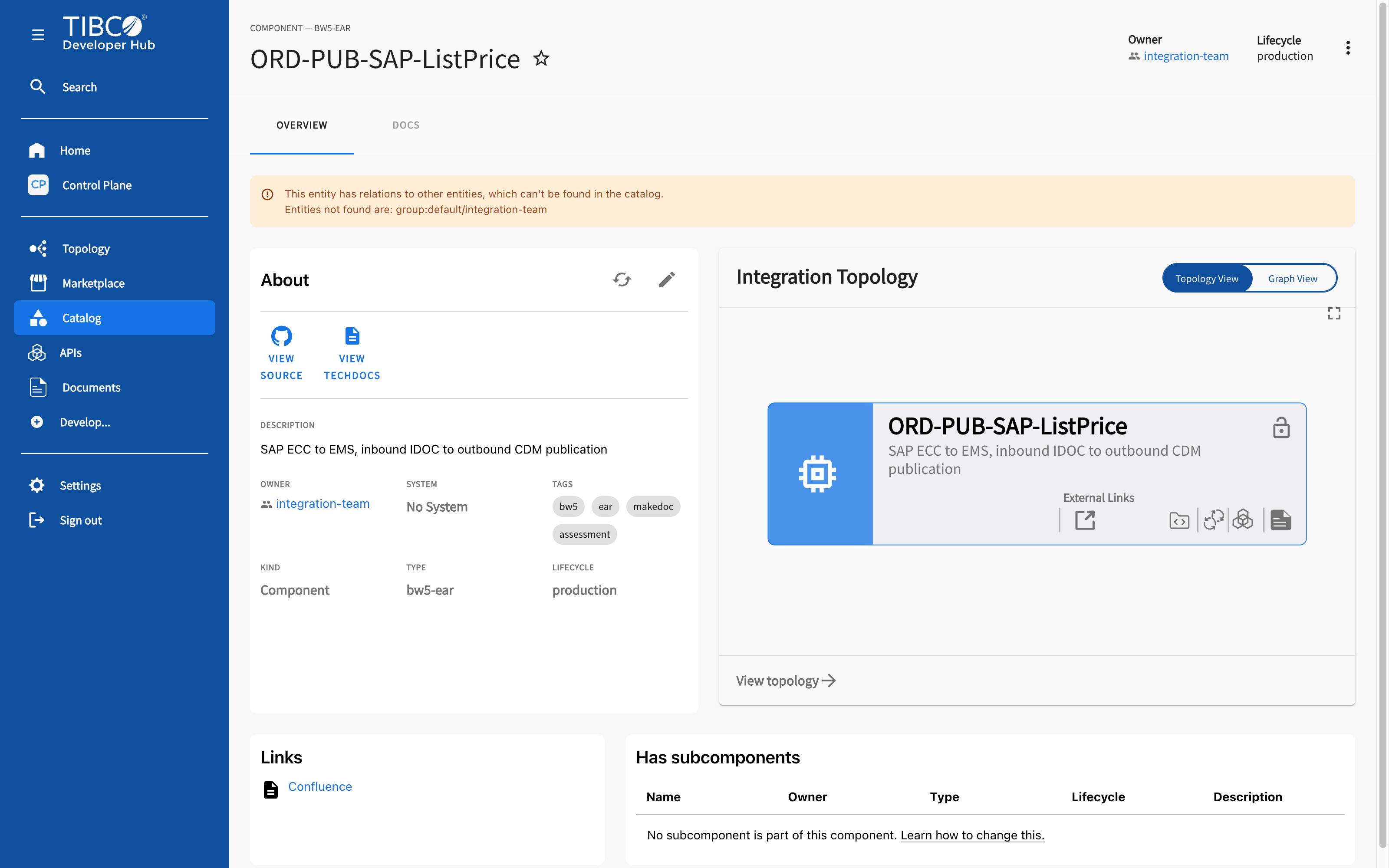Image resolution: width=1389 pixels, height=868 pixels.
Task: Select Catalog in the sidebar
Action: pyautogui.click(x=114, y=318)
